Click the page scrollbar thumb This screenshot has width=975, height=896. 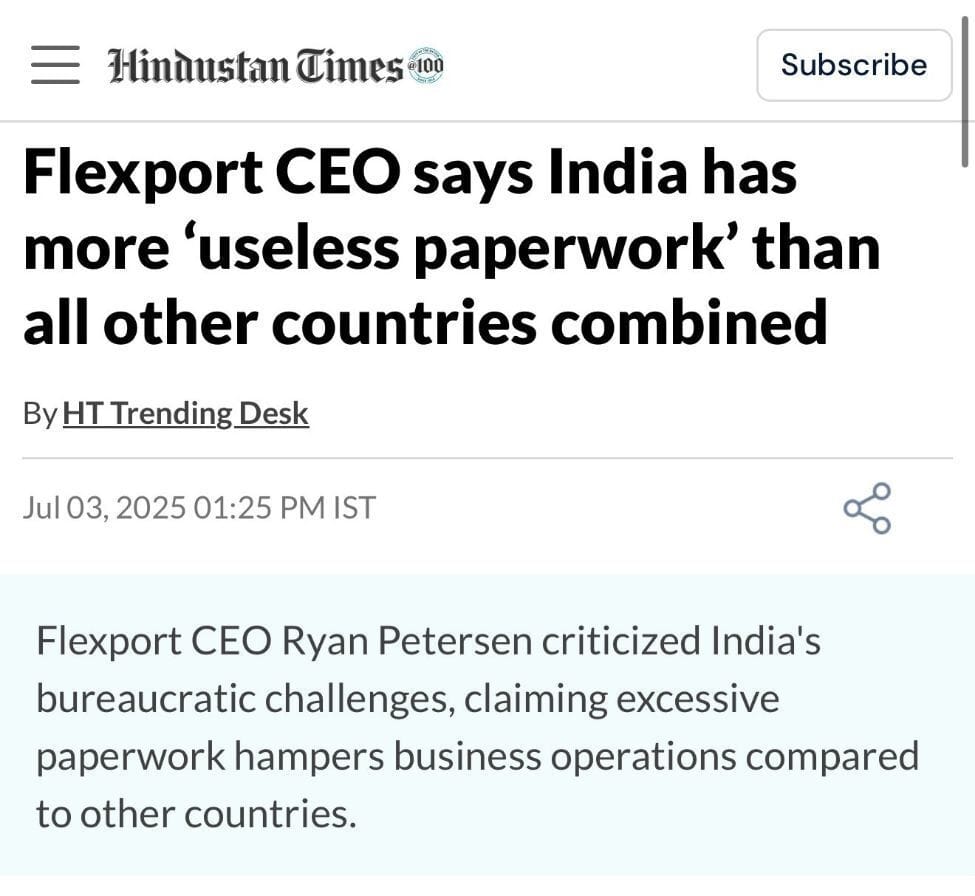[964, 90]
